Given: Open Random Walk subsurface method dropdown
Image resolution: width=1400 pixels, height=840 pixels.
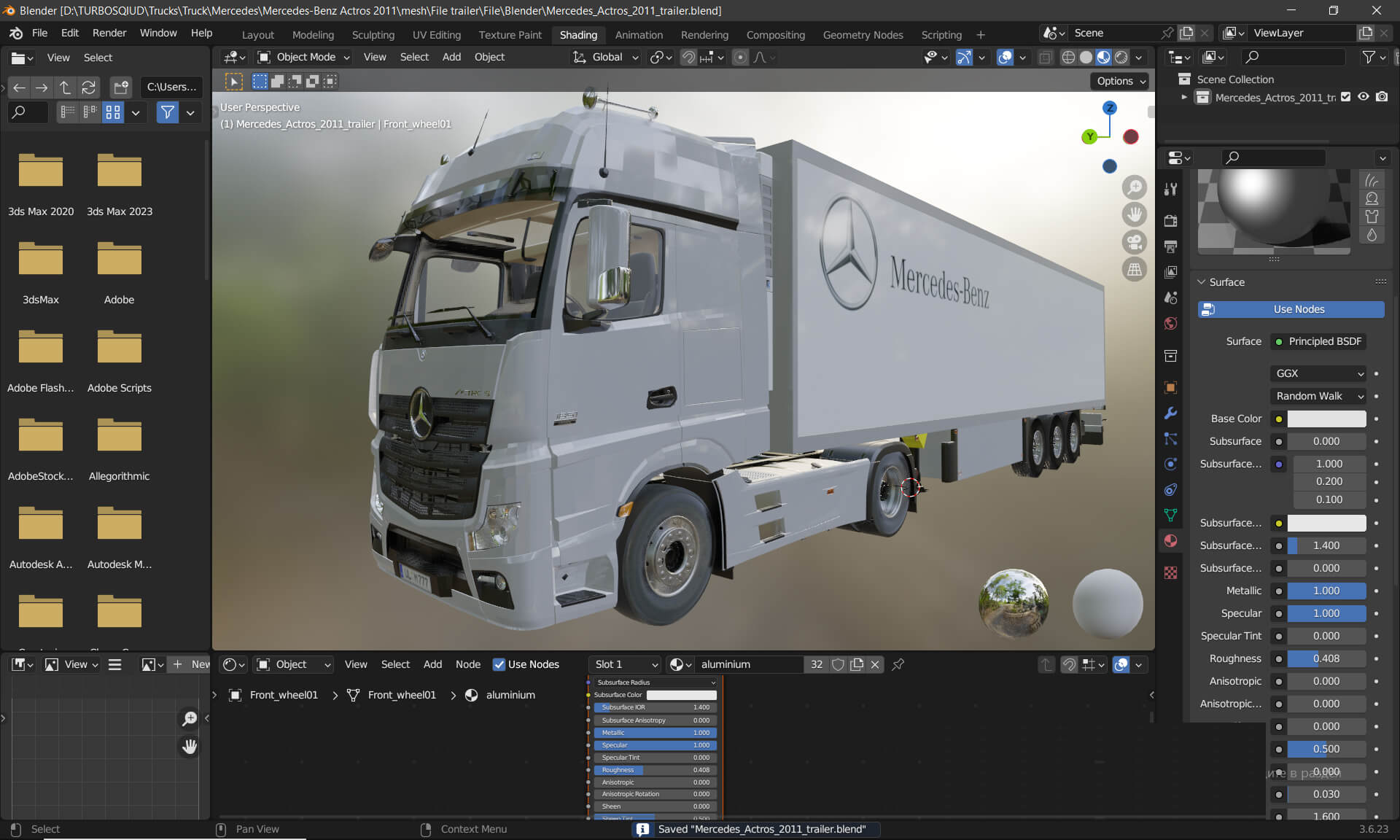Looking at the screenshot, I should (1318, 396).
